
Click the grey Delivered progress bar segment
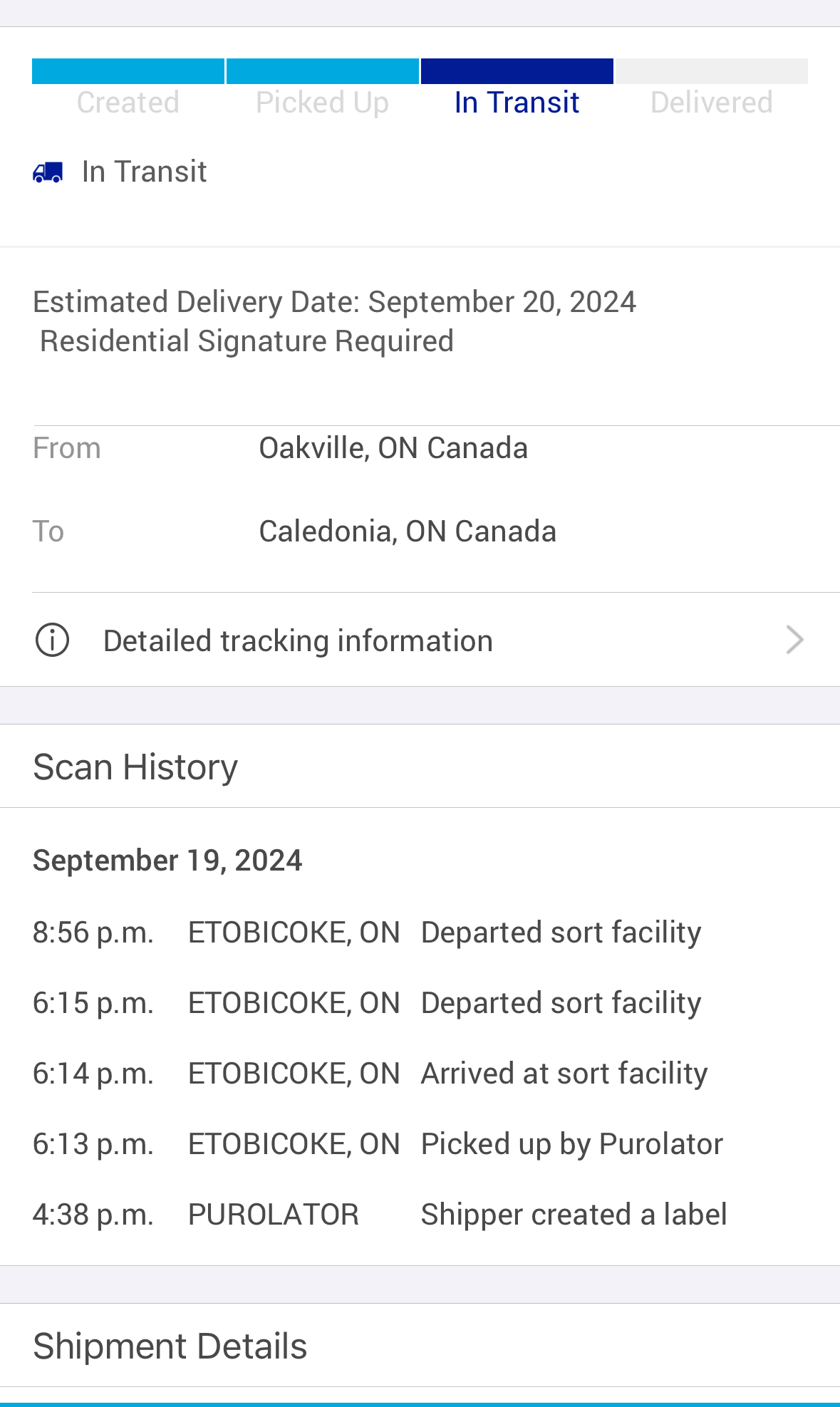[711, 71]
